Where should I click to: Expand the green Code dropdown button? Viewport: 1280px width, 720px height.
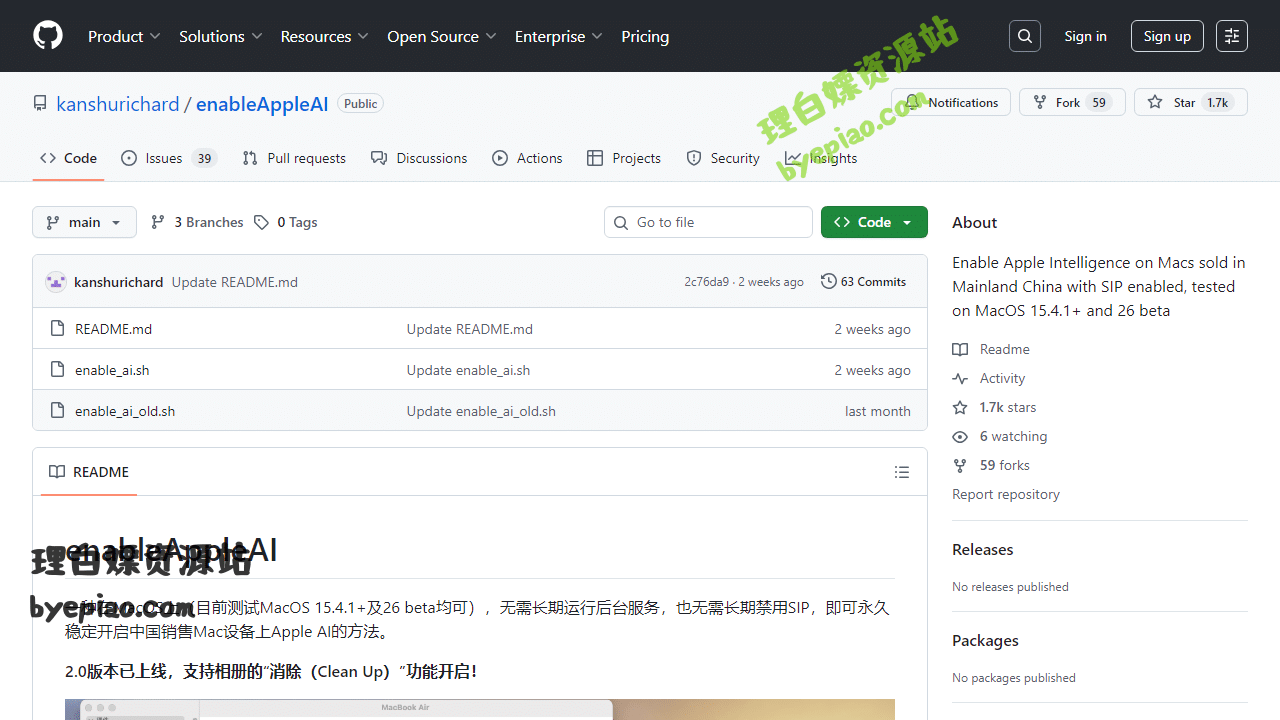[x=874, y=222]
